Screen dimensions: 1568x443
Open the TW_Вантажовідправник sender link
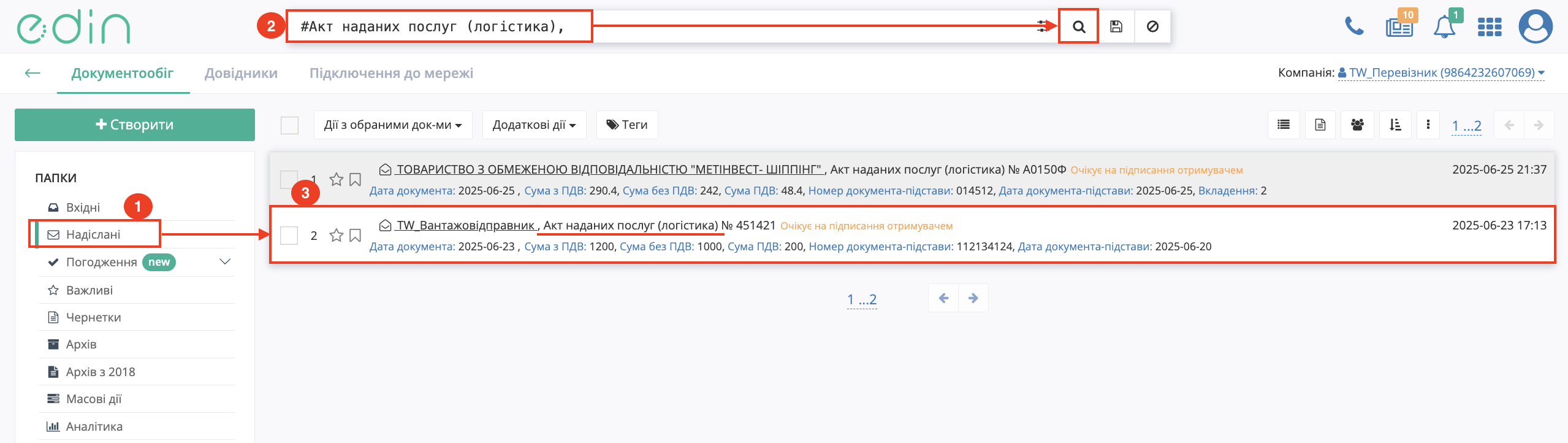[466, 225]
